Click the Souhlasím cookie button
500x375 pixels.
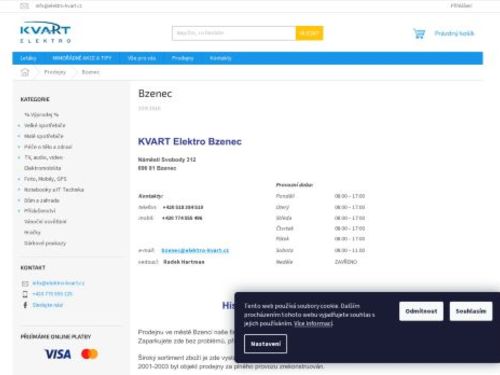471,311
